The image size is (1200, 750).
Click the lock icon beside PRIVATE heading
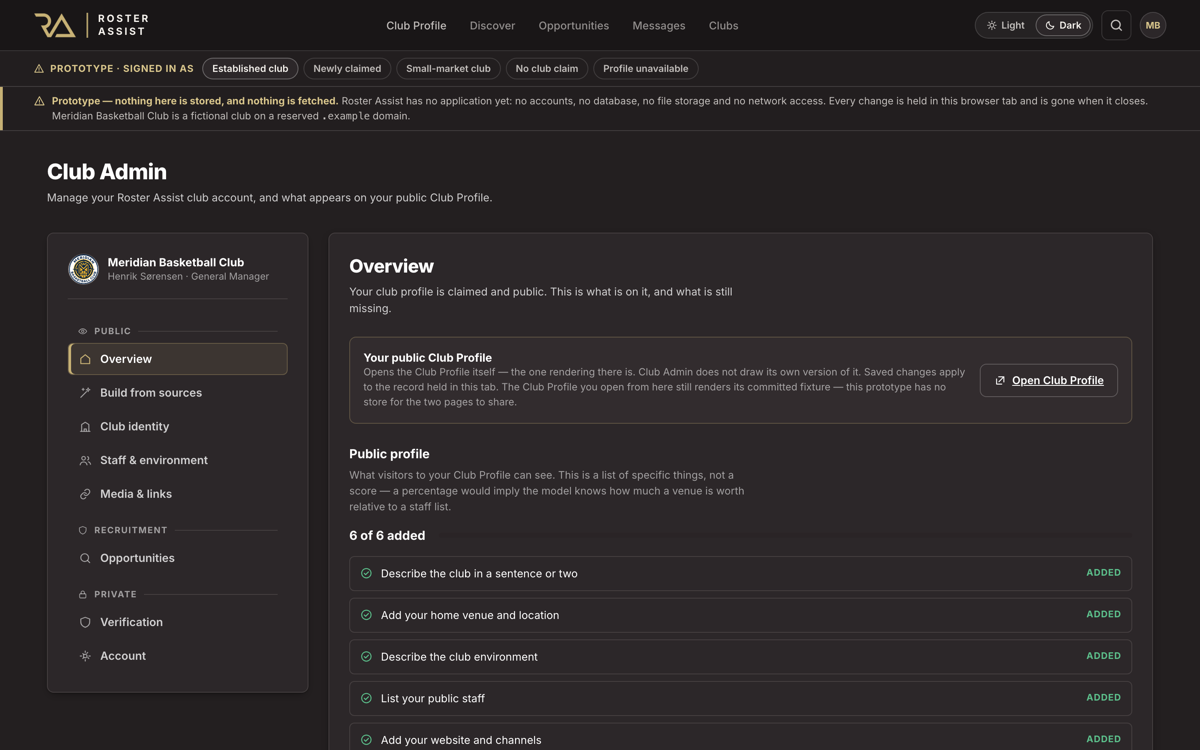(x=83, y=594)
